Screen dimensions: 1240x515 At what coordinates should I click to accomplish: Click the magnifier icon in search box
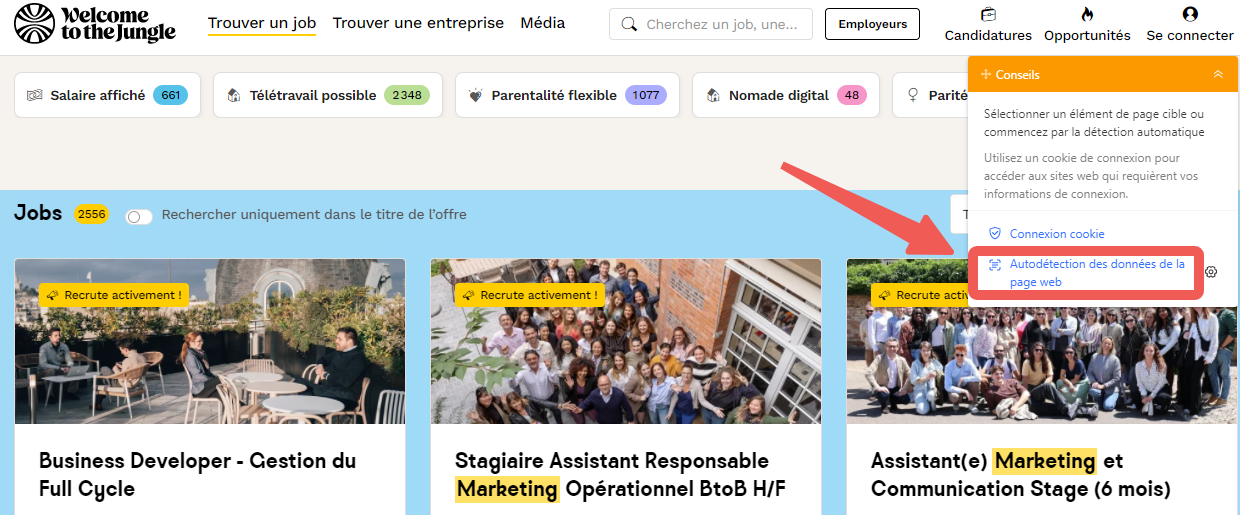click(629, 24)
